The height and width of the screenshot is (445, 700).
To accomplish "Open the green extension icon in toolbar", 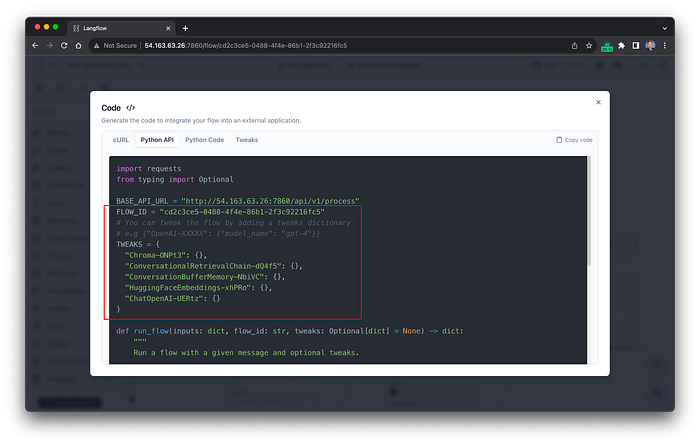I will click(x=607, y=46).
